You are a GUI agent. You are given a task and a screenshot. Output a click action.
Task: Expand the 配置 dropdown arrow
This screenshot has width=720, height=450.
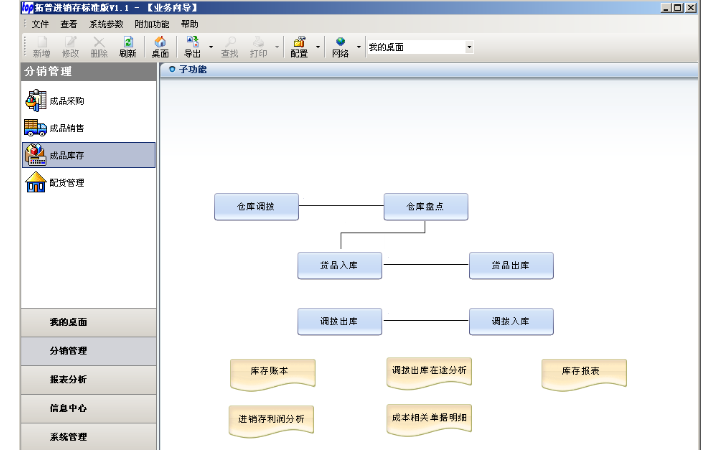[318, 47]
